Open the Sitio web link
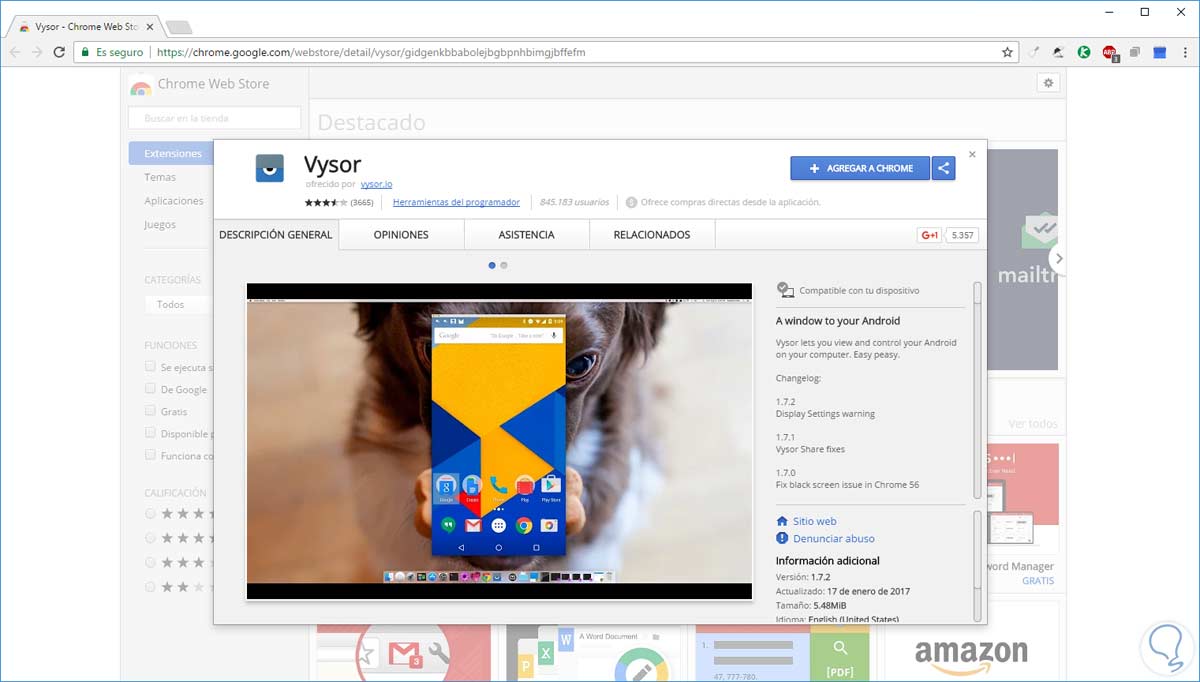Viewport: 1200px width, 682px height. click(x=814, y=521)
